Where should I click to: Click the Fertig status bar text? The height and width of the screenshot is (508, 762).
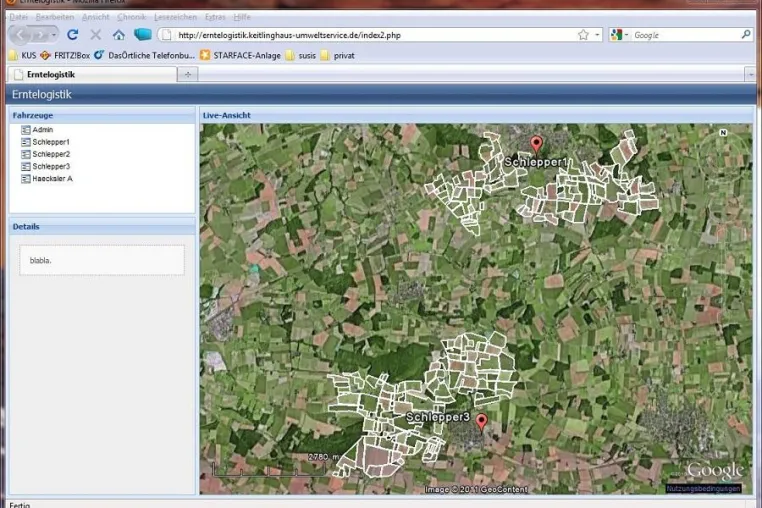pyautogui.click(x=20, y=505)
